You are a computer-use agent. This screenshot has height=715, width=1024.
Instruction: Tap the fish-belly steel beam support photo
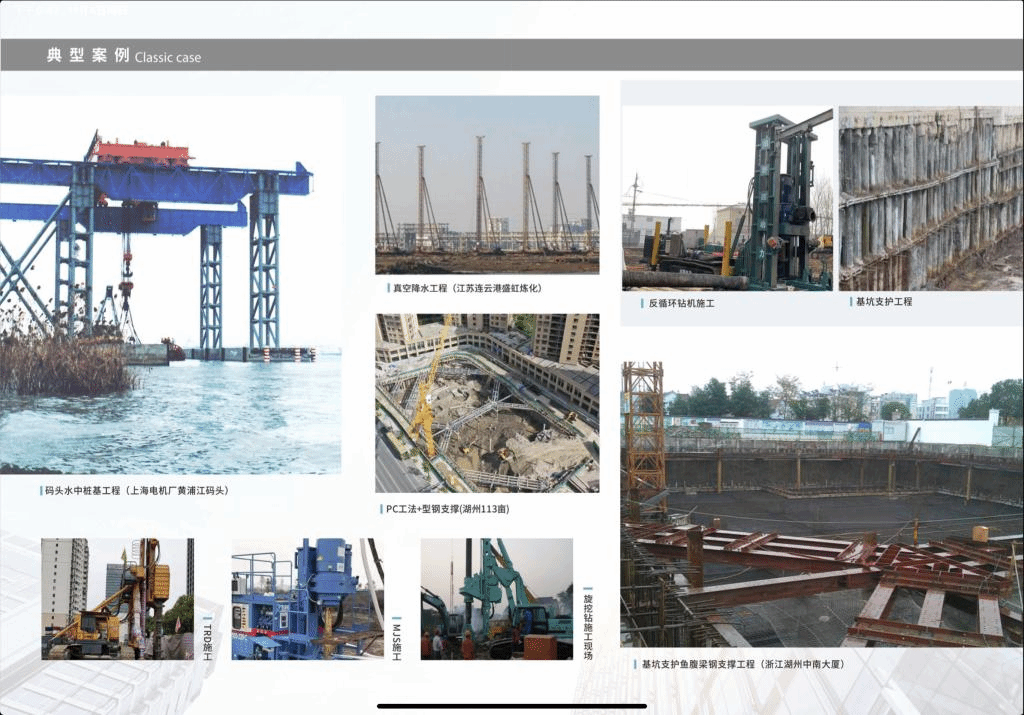pos(821,504)
